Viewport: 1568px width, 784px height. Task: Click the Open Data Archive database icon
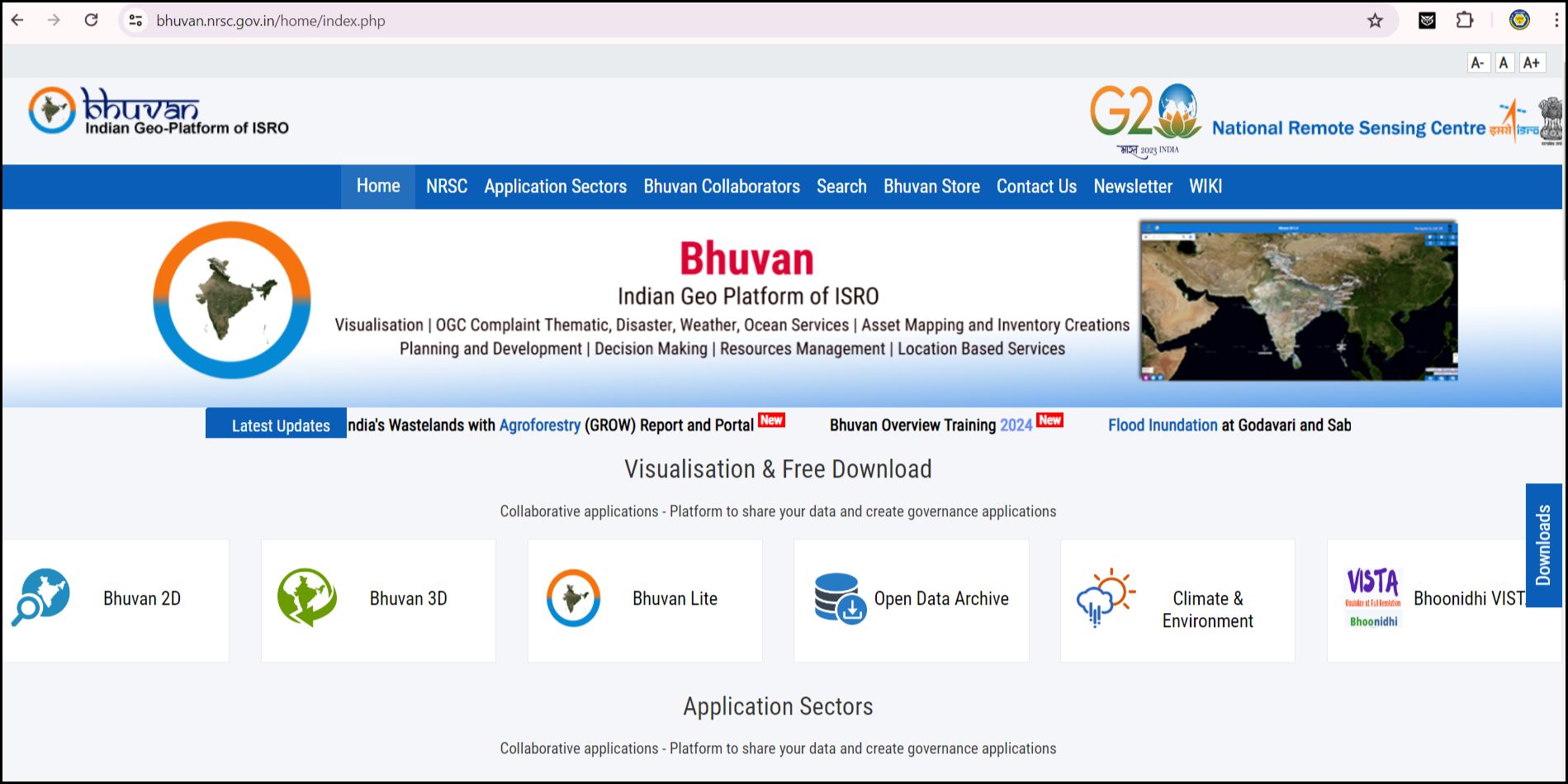[x=839, y=598]
